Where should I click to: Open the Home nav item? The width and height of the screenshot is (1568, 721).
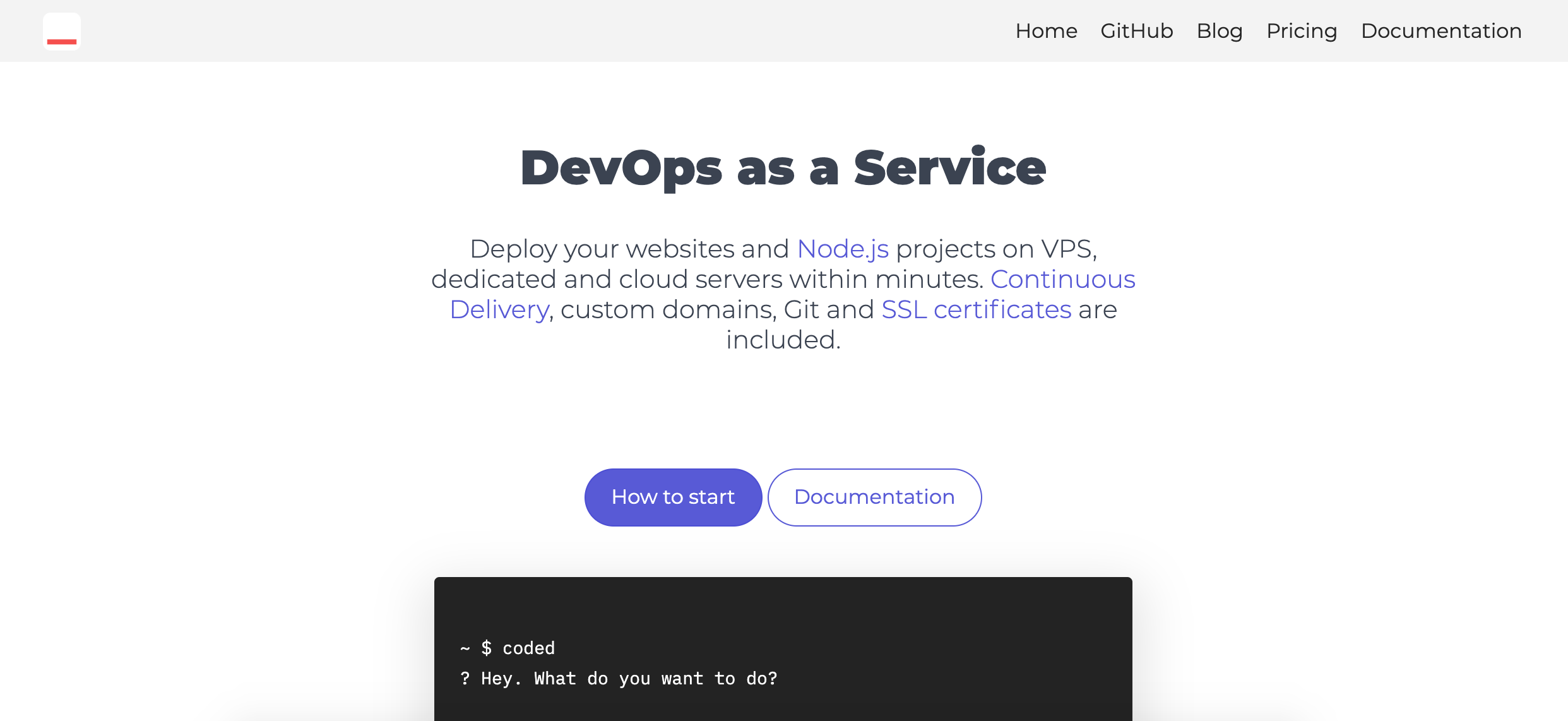[1046, 31]
